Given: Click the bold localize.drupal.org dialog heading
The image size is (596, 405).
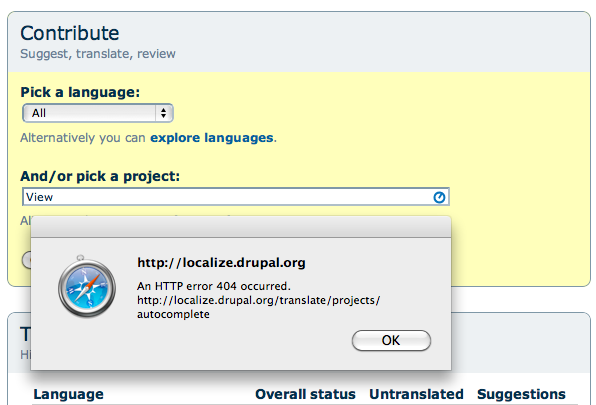Looking at the screenshot, I should pyautogui.click(x=221, y=263).
